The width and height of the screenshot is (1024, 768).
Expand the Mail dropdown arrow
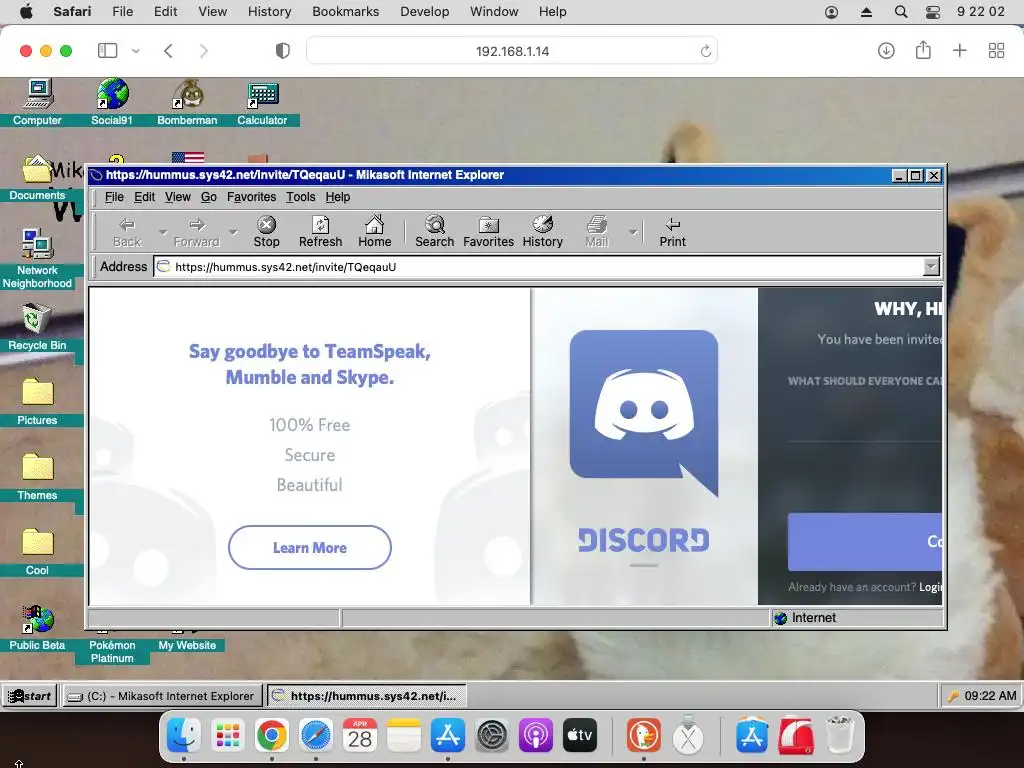tap(633, 232)
